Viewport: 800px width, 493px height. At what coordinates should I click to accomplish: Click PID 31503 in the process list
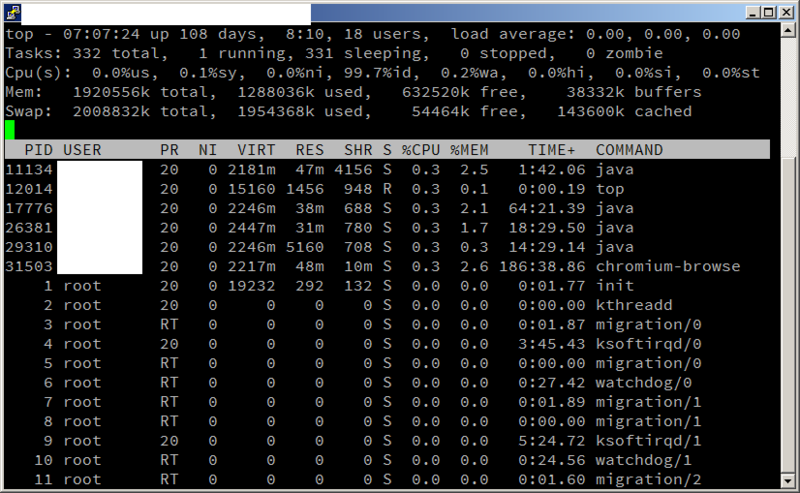tap(29, 266)
